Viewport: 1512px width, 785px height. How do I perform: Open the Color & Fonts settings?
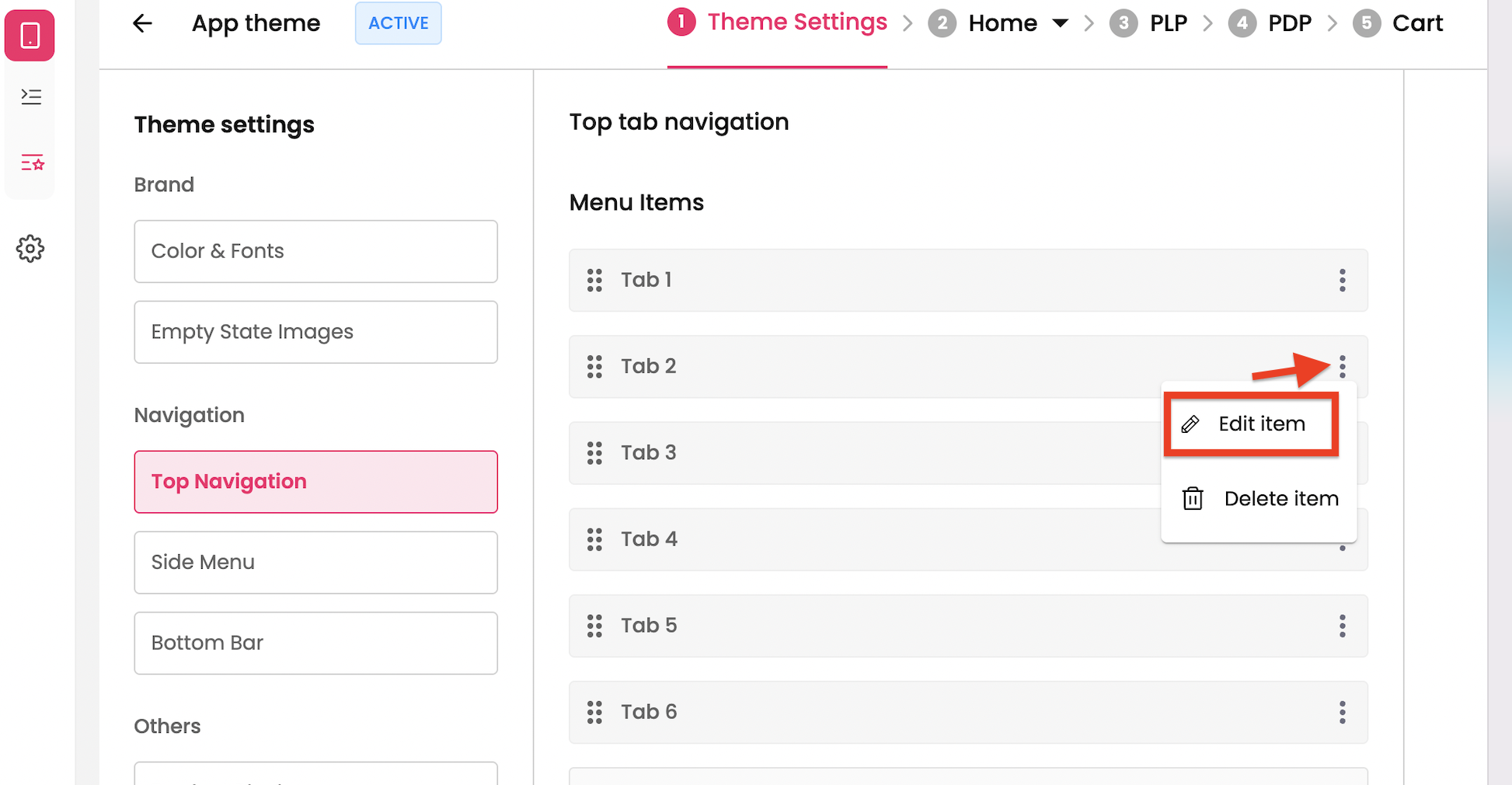(315, 251)
